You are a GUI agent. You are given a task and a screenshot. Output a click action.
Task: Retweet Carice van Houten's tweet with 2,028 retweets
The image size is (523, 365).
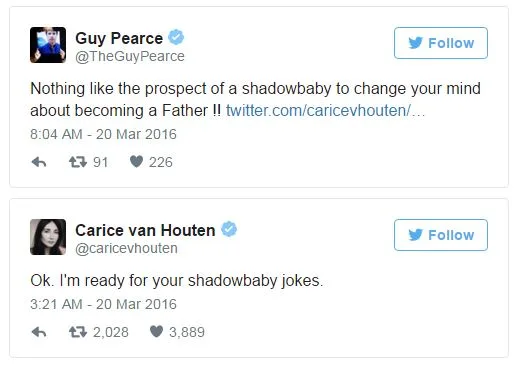(78, 332)
